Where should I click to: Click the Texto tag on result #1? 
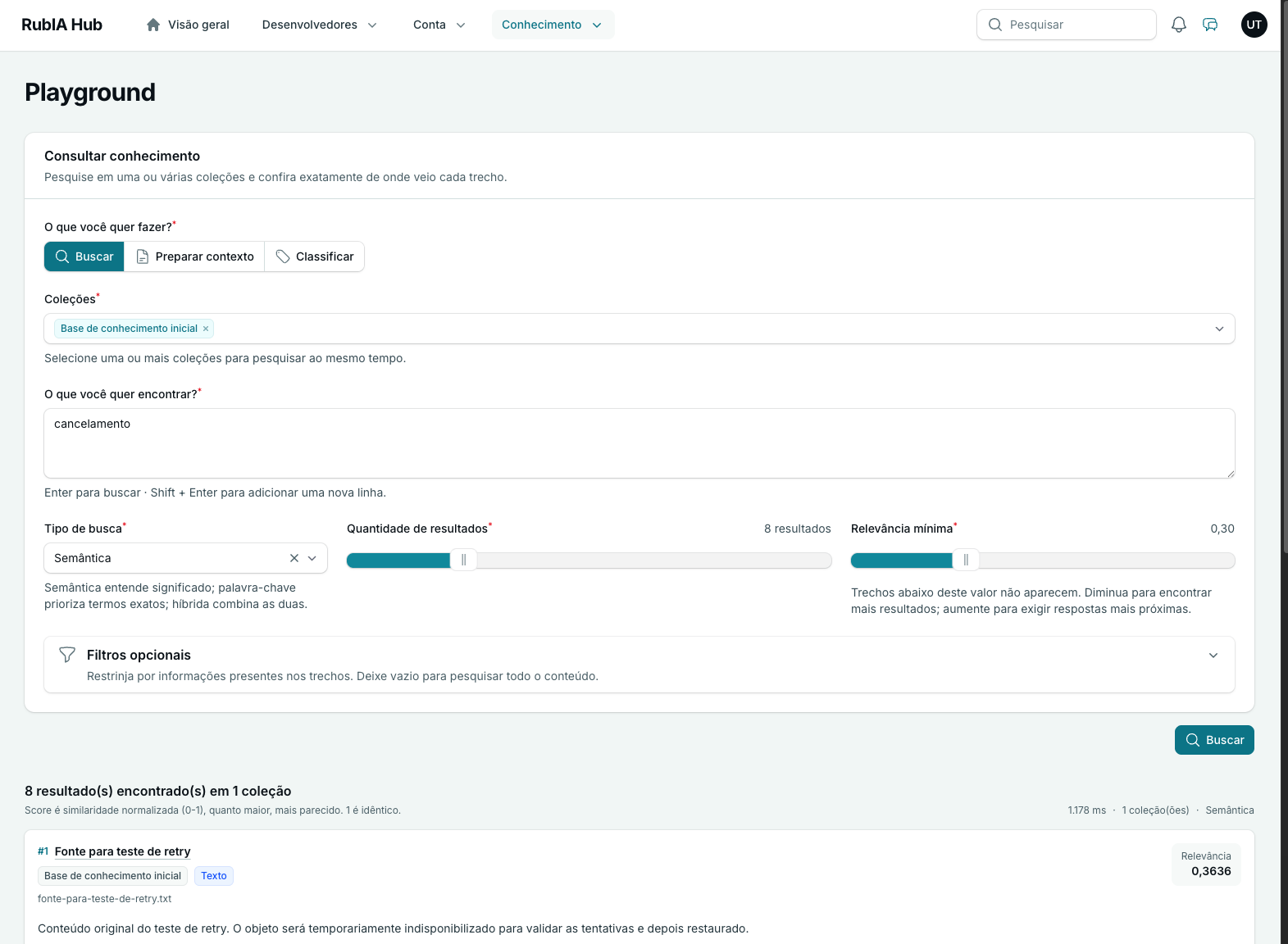214,876
